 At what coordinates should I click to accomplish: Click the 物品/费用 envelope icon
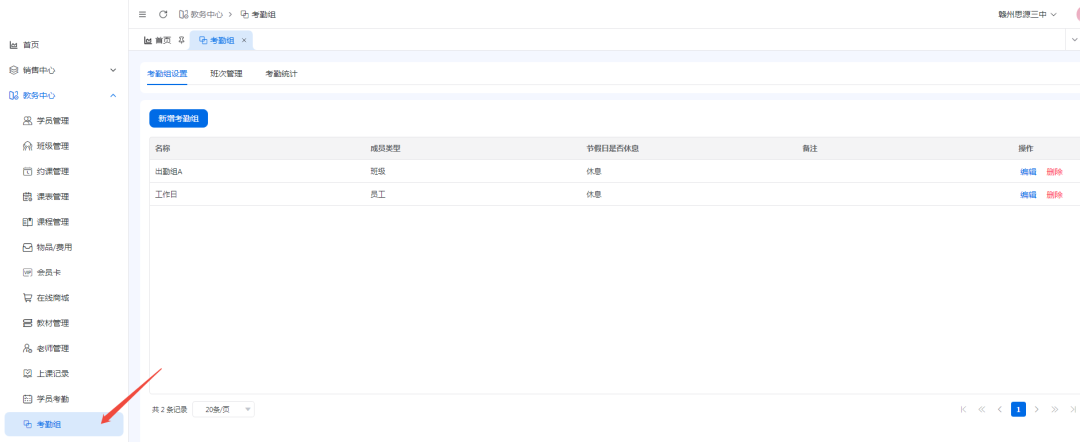click(x=28, y=247)
